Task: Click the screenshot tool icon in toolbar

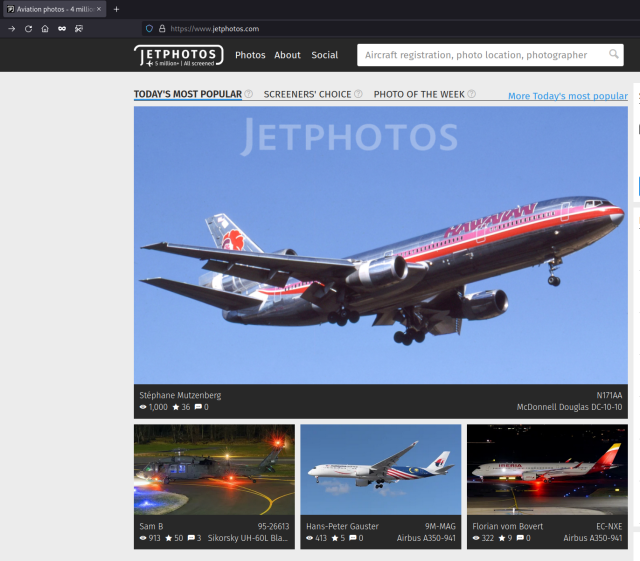Action: 79,29
